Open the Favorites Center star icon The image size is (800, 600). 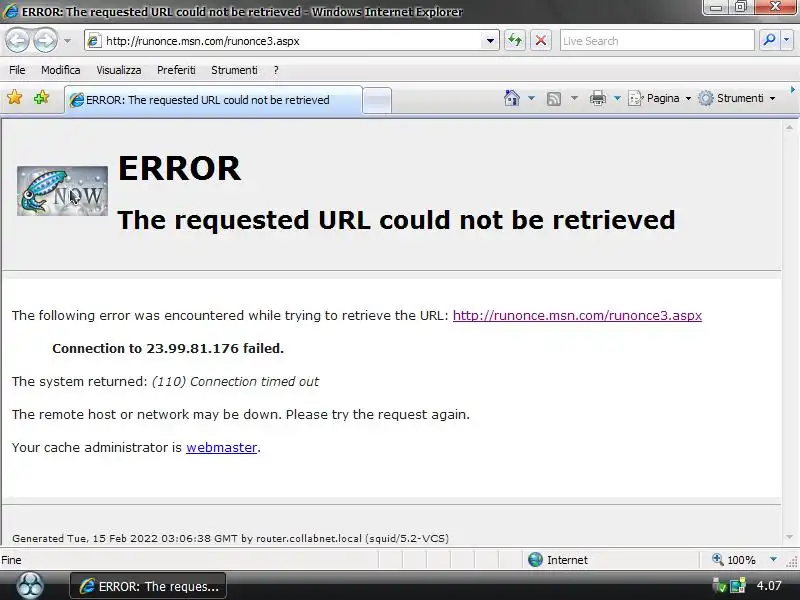pos(15,97)
